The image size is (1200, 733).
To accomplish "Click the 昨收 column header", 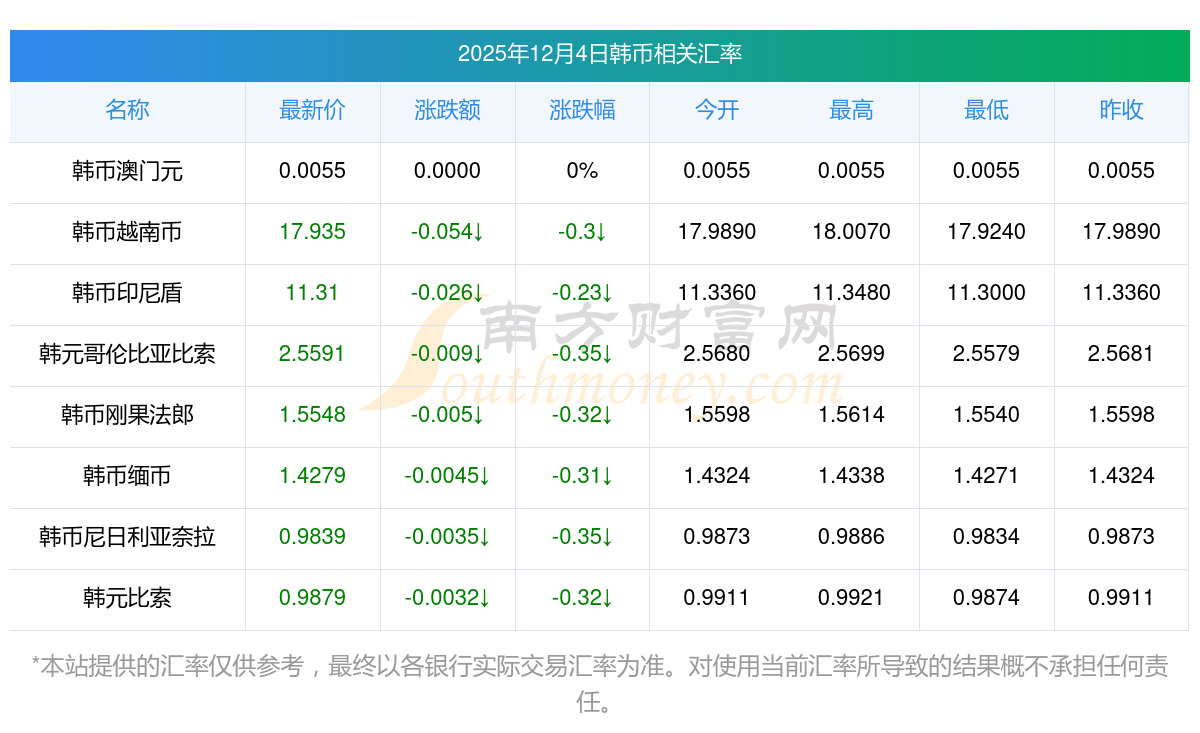I will coord(1121,110).
